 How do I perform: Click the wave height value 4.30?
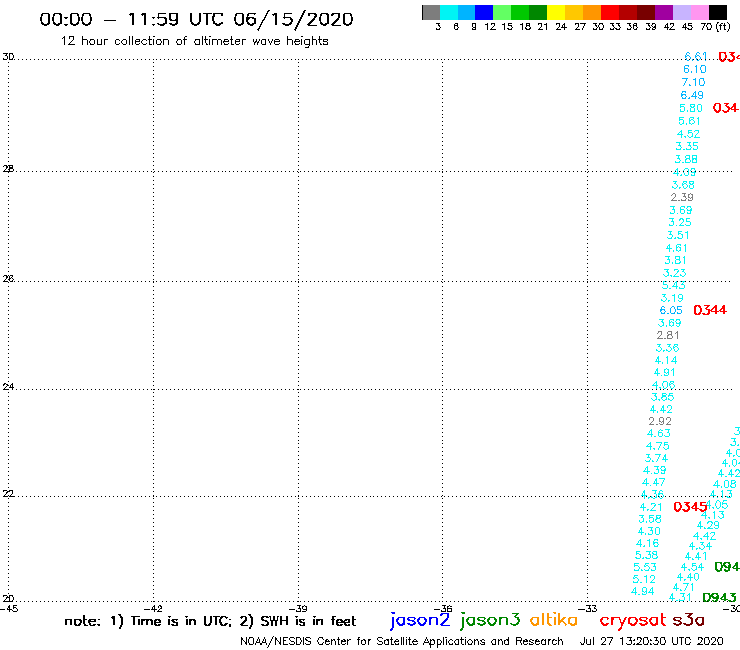coord(649,531)
